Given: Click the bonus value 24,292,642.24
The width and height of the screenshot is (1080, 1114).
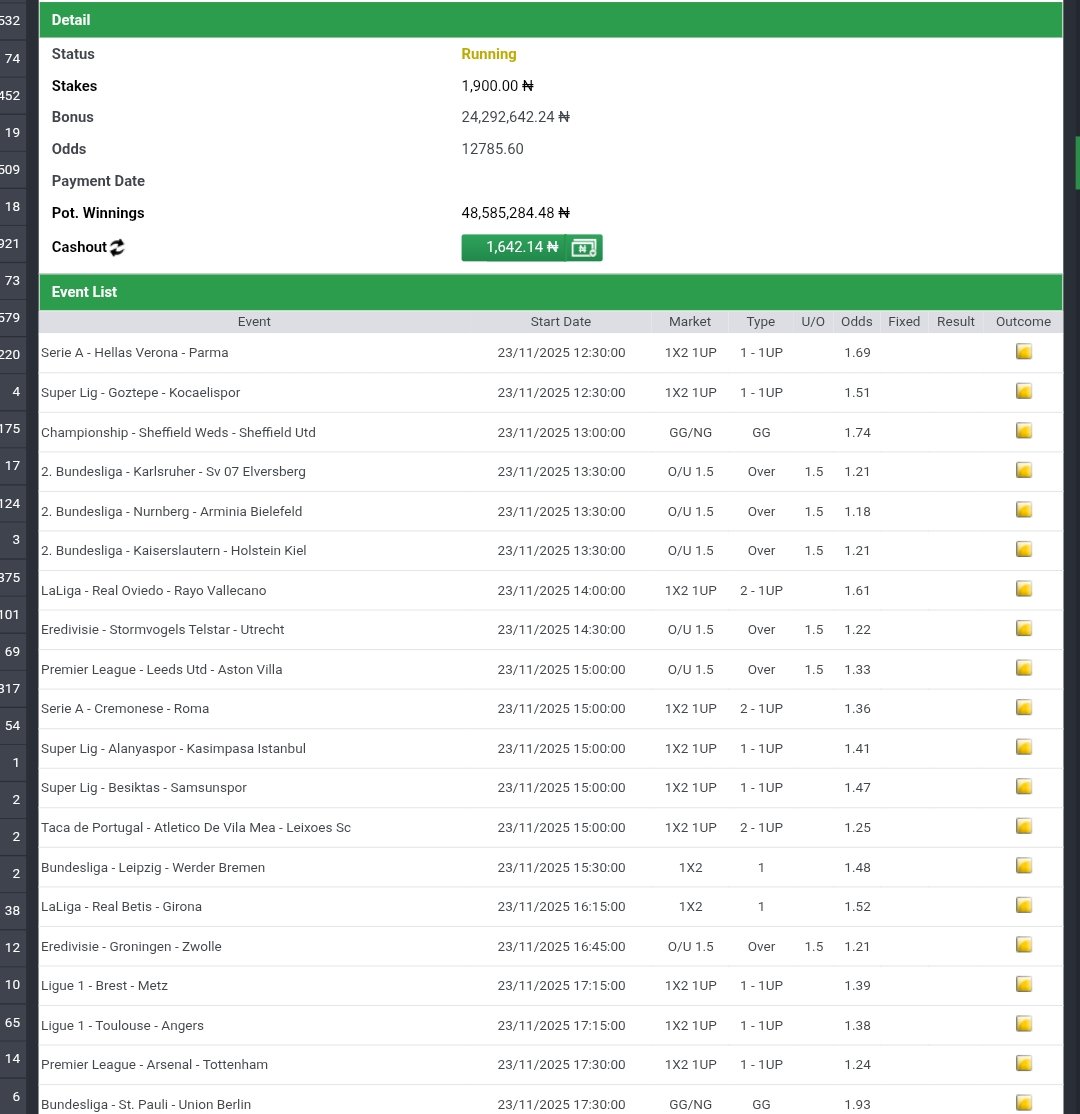Looking at the screenshot, I should point(515,117).
